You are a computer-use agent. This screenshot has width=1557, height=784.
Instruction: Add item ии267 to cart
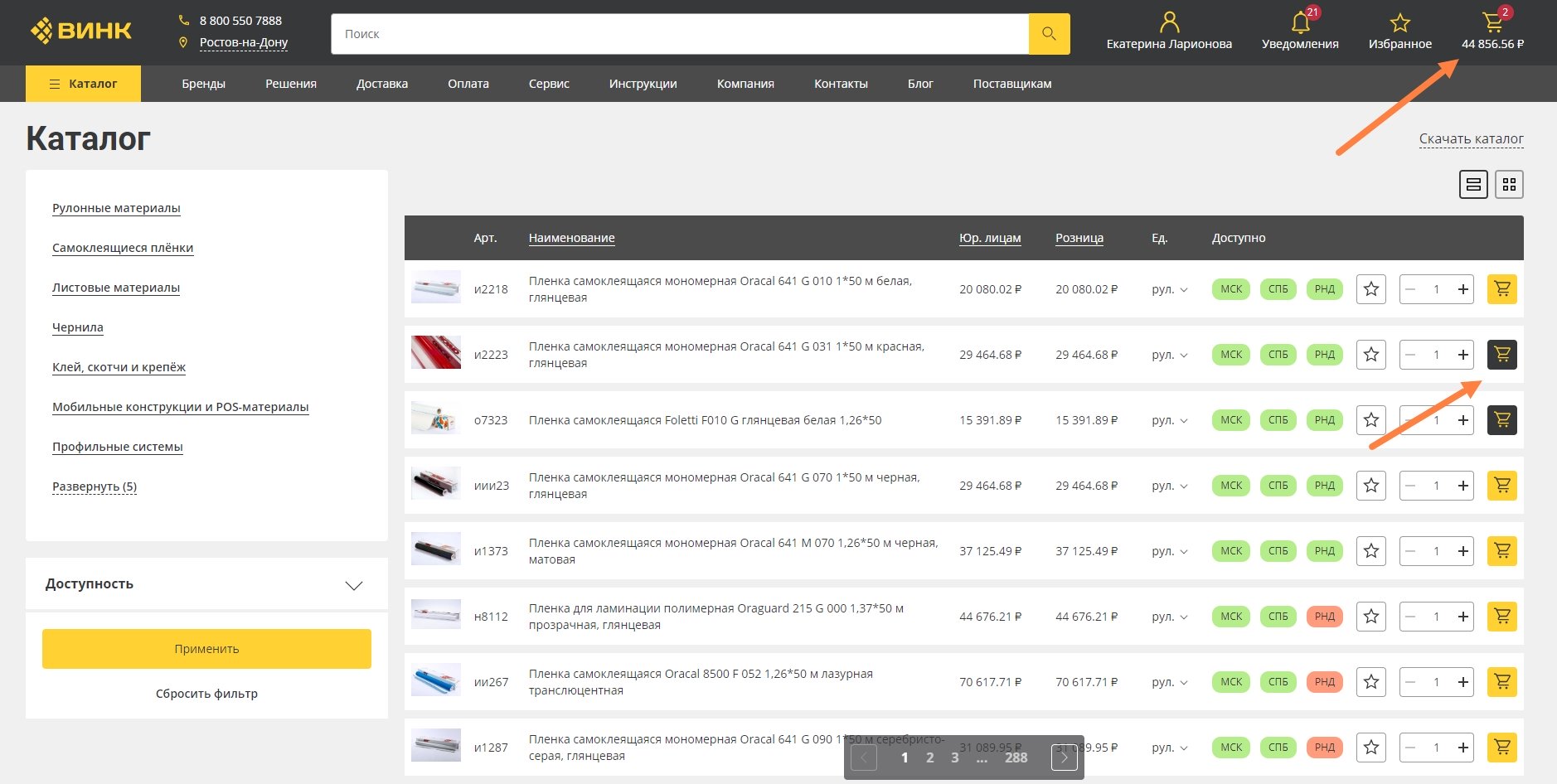tap(1501, 682)
